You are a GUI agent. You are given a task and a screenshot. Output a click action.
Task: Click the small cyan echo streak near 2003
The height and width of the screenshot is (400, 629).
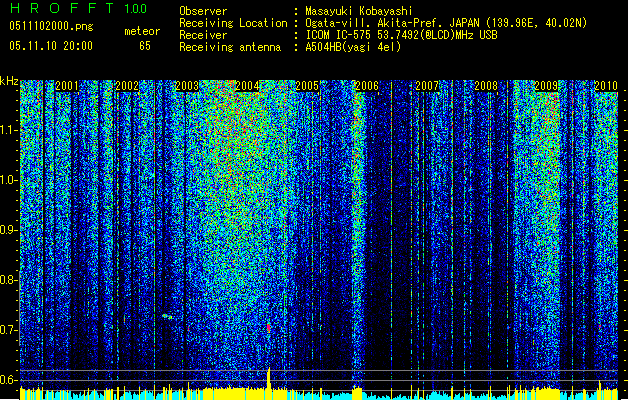[167, 317]
